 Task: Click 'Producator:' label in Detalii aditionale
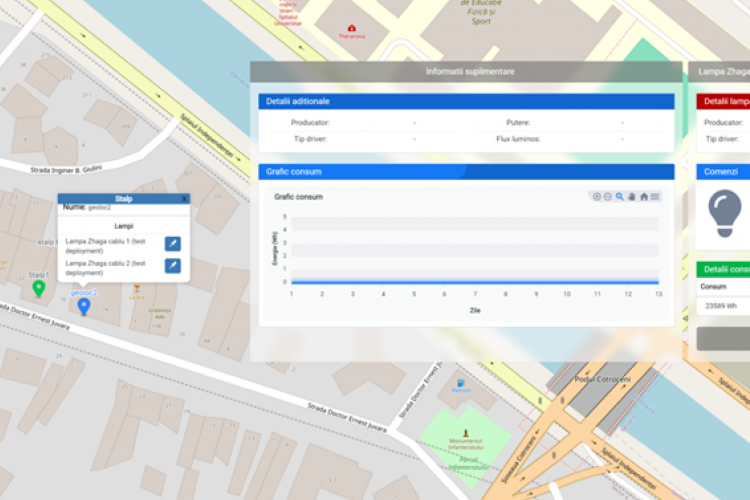[x=310, y=122]
